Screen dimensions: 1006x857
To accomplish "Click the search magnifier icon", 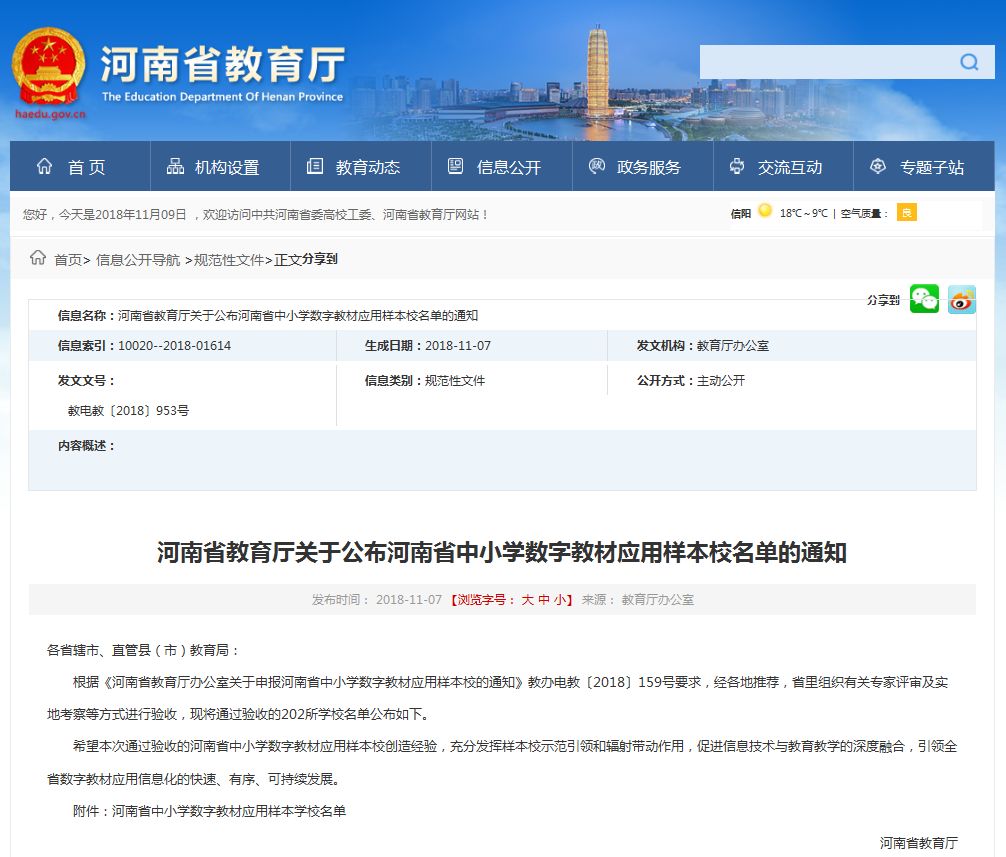I will pos(968,62).
